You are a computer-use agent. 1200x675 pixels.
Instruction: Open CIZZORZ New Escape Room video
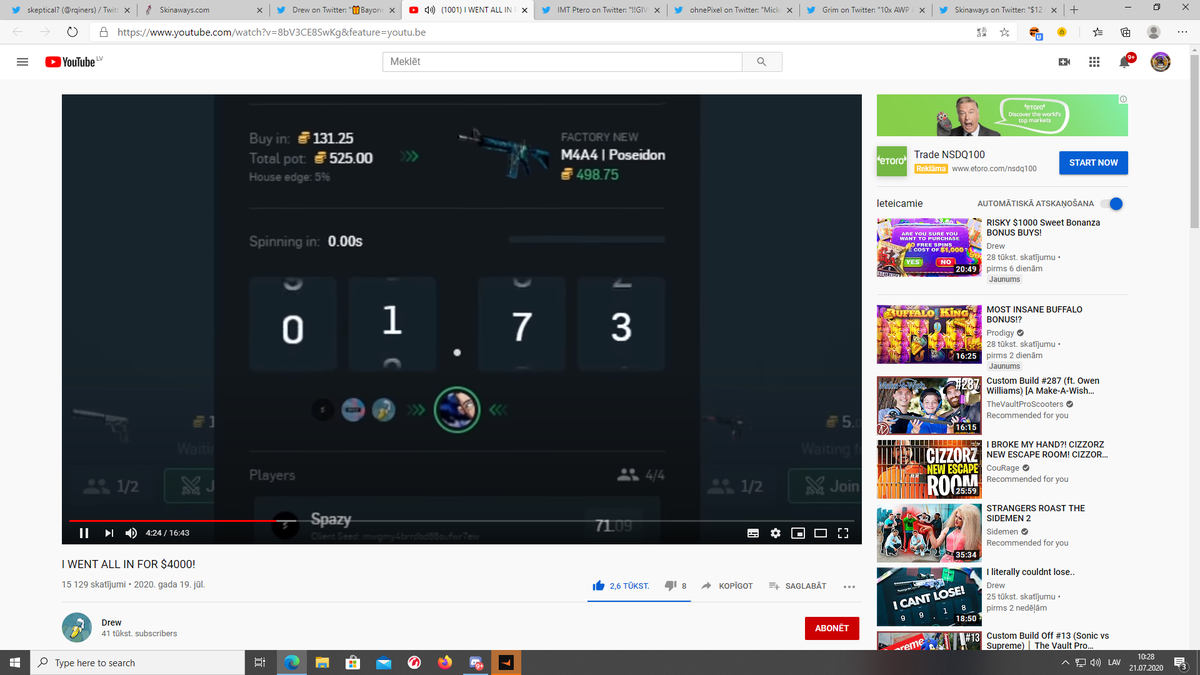pyautogui.click(x=1046, y=449)
